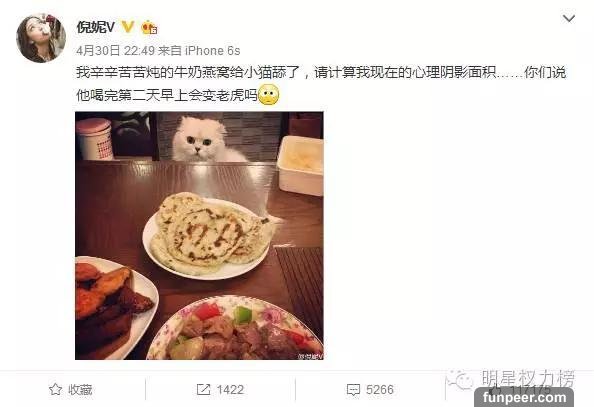Enlarge the cat and dinner photo
This screenshot has width=594, height=407.
click(199, 236)
